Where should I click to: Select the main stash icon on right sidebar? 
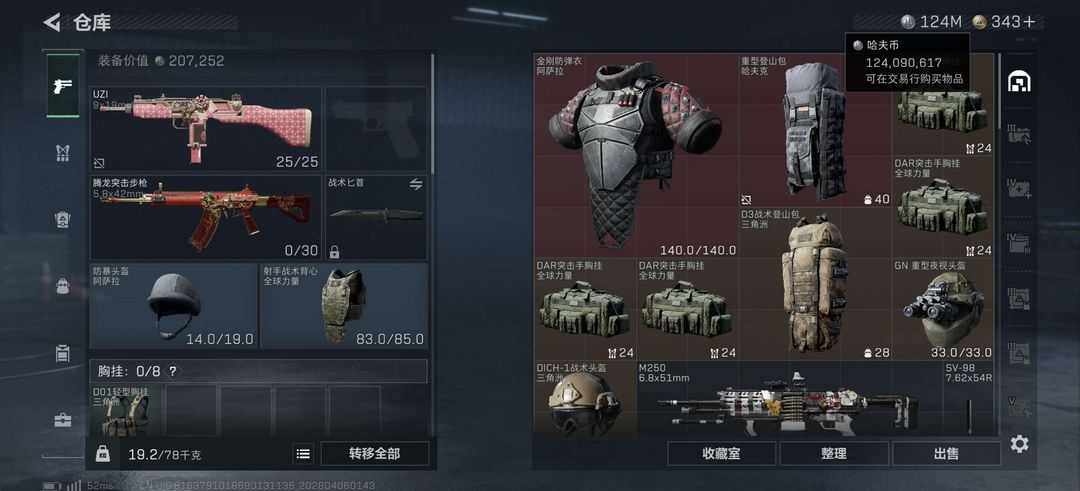[x=1019, y=81]
